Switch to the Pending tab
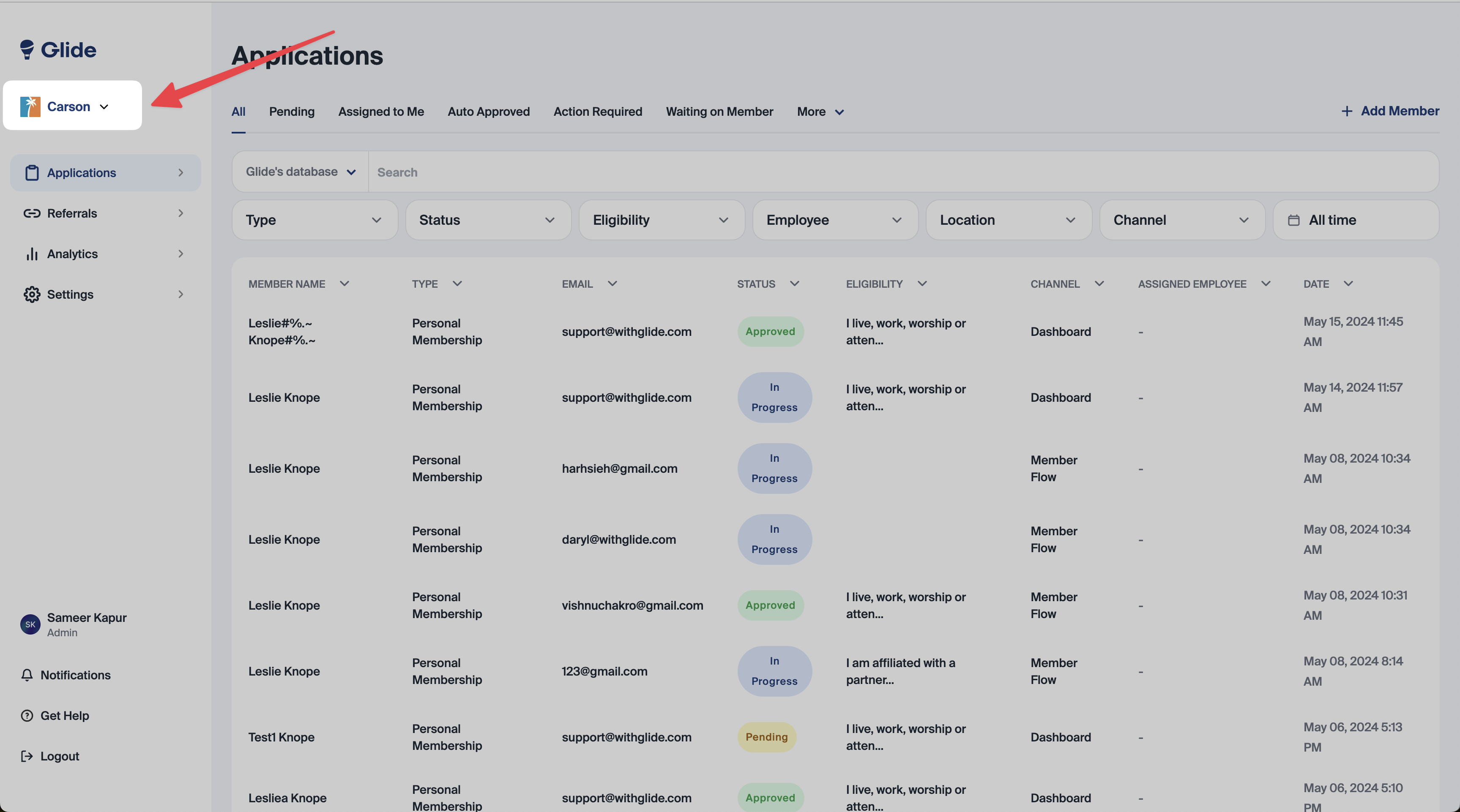The image size is (1460, 812). click(x=291, y=112)
